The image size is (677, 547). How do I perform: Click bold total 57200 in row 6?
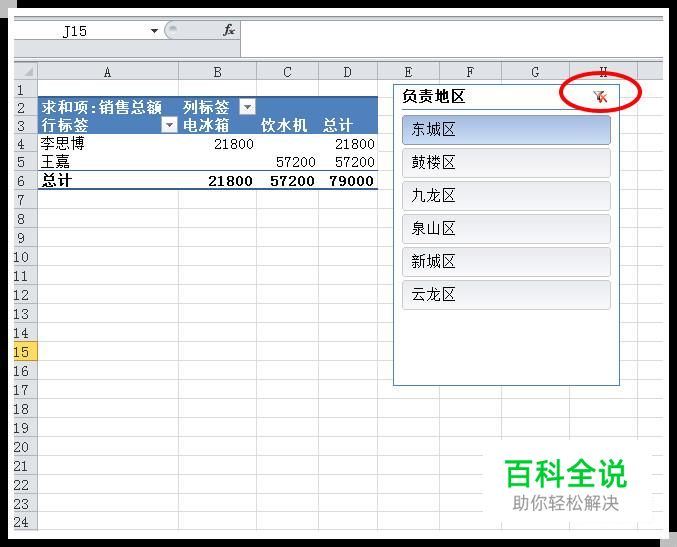click(x=288, y=180)
